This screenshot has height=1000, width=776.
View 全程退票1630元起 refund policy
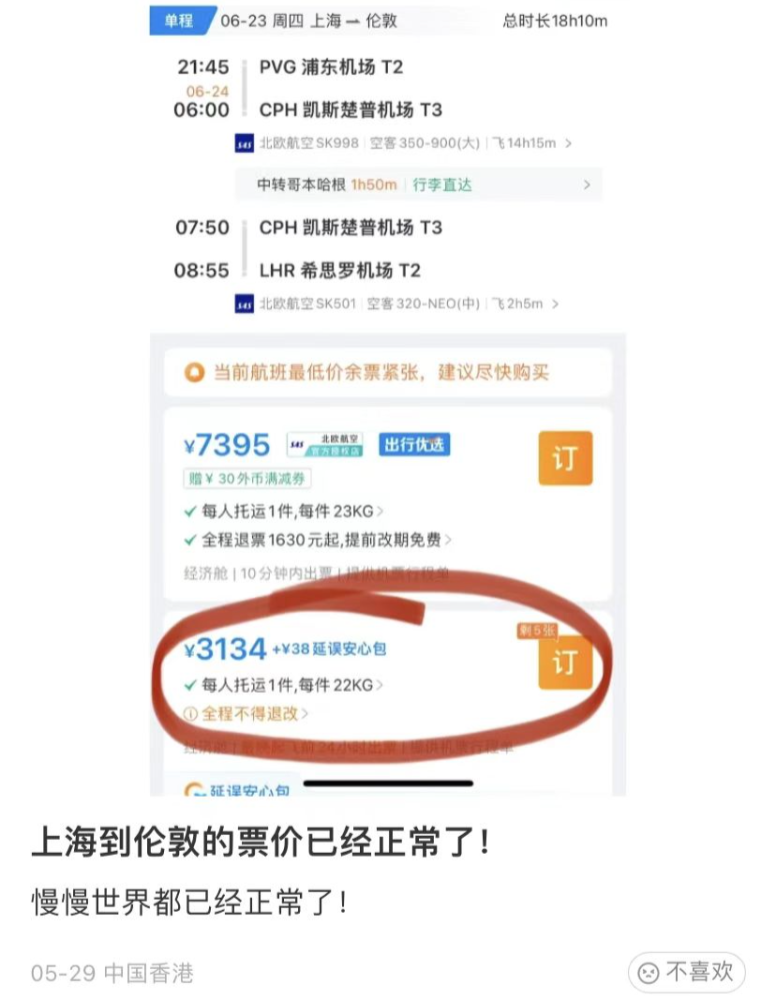[318, 540]
